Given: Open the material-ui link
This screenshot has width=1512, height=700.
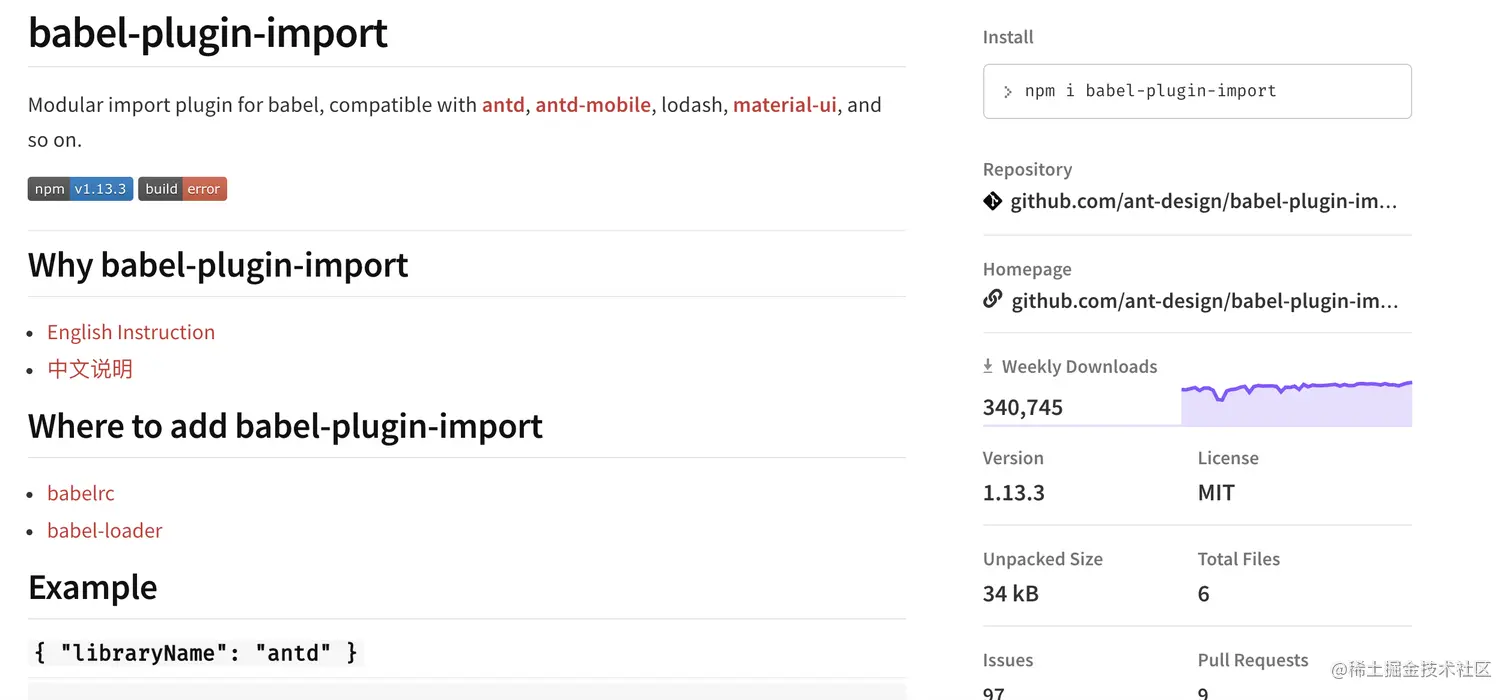Looking at the screenshot, I should click(x=785, y=105).
